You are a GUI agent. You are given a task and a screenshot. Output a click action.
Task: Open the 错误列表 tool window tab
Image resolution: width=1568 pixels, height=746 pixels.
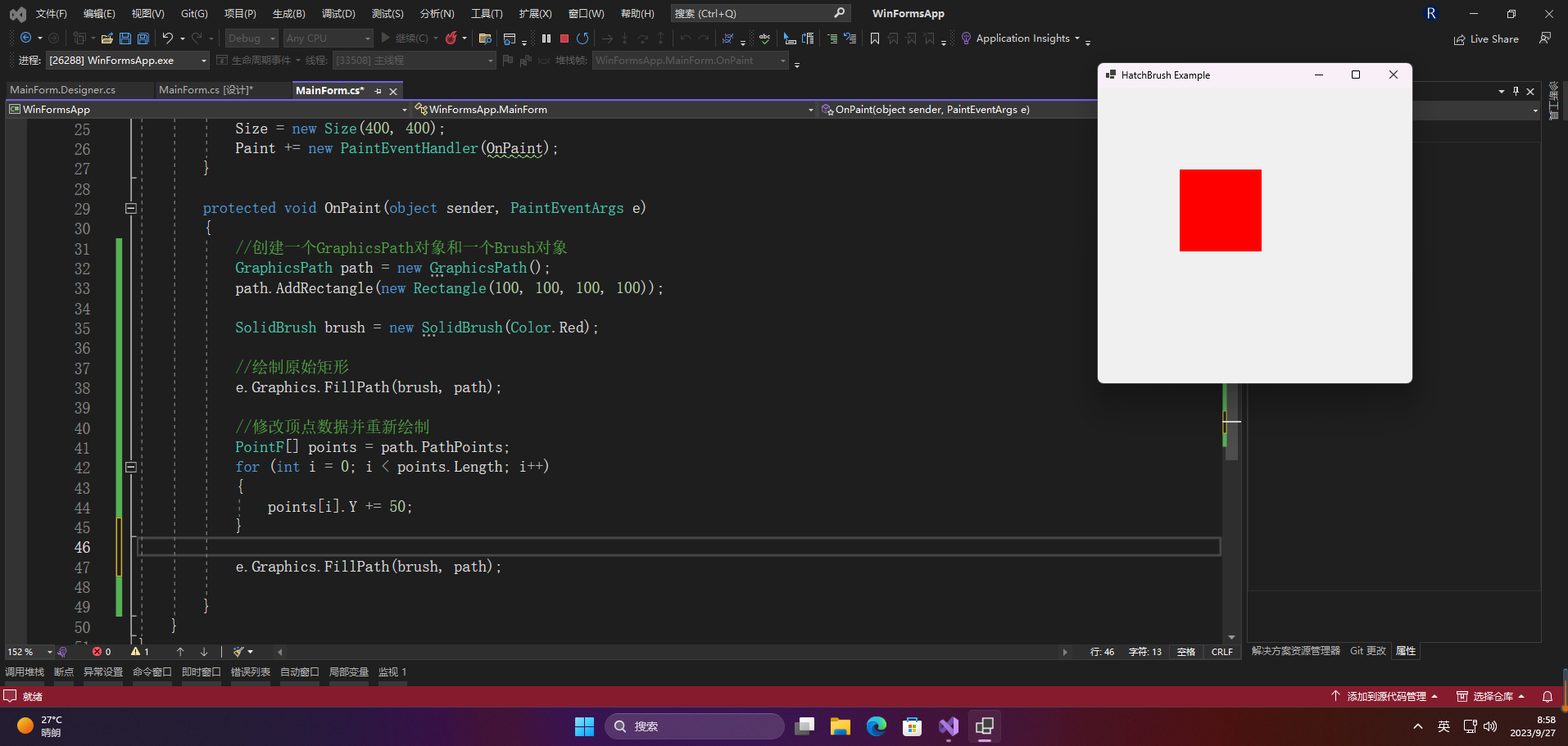[x=250, y=671]
